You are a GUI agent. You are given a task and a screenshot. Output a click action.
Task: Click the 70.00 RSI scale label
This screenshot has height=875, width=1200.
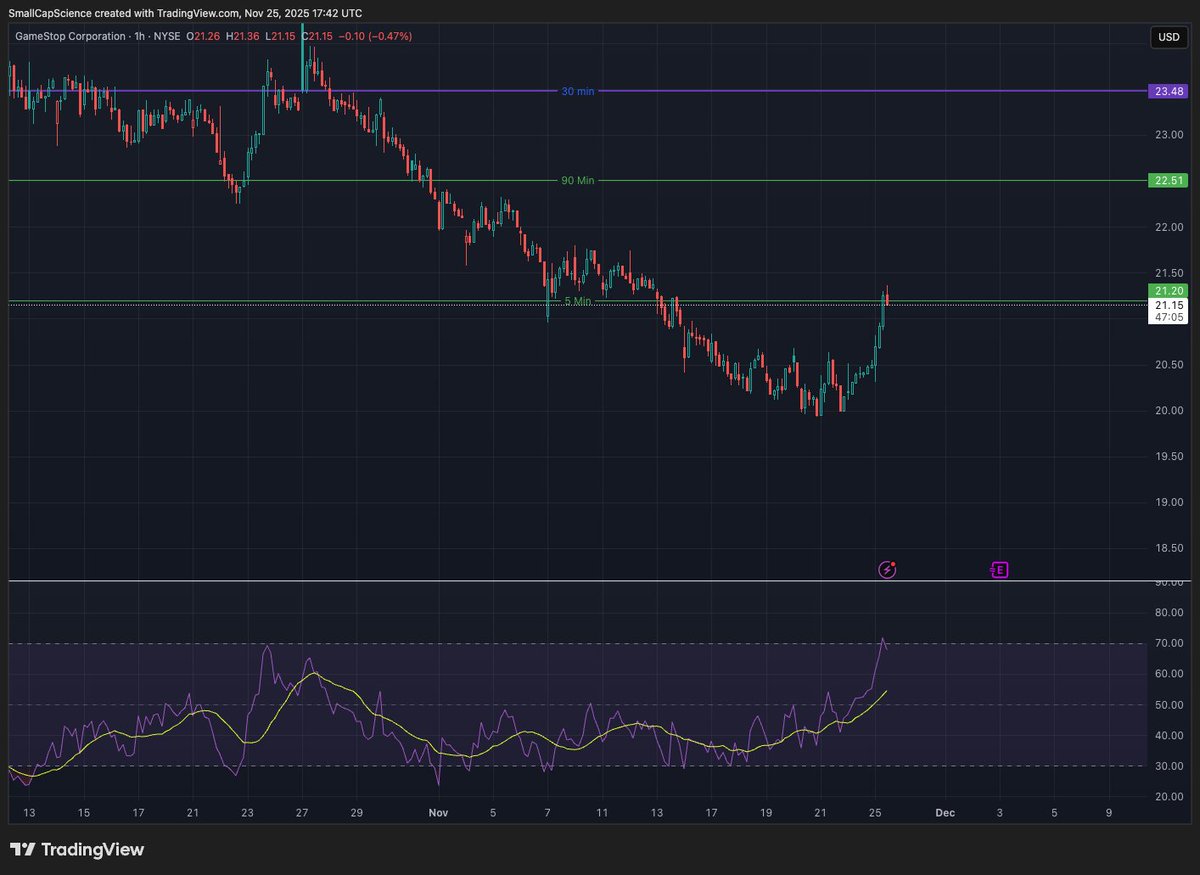(1169, 643)
